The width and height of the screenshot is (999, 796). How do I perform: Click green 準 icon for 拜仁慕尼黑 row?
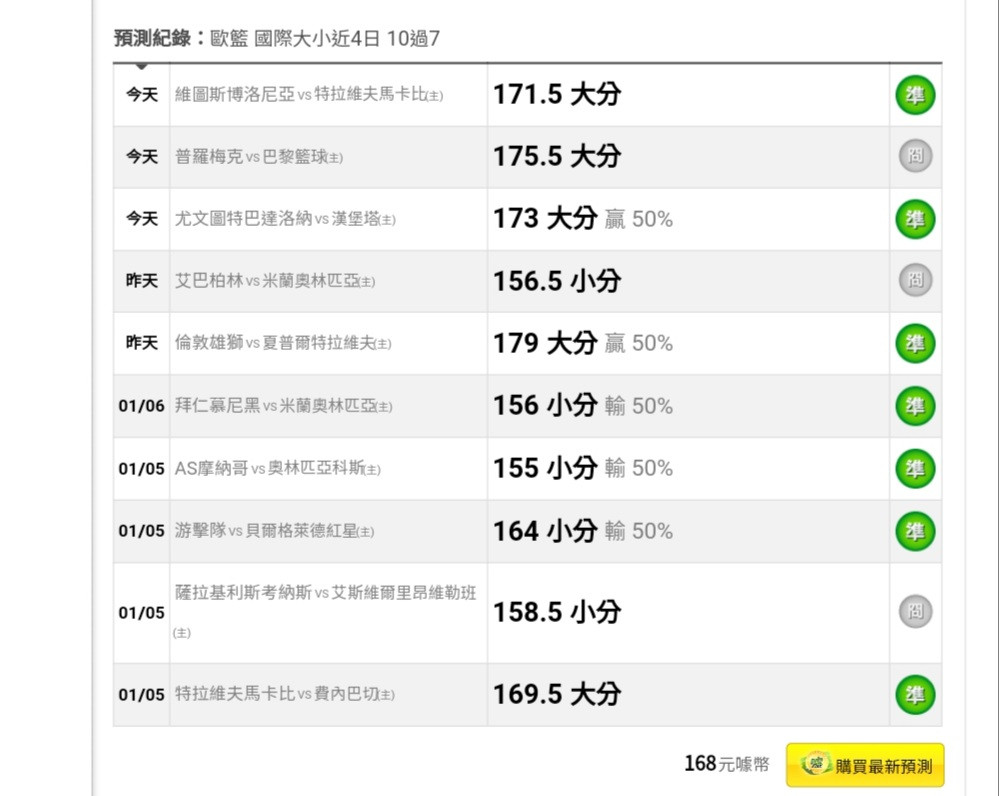point(915,405)
